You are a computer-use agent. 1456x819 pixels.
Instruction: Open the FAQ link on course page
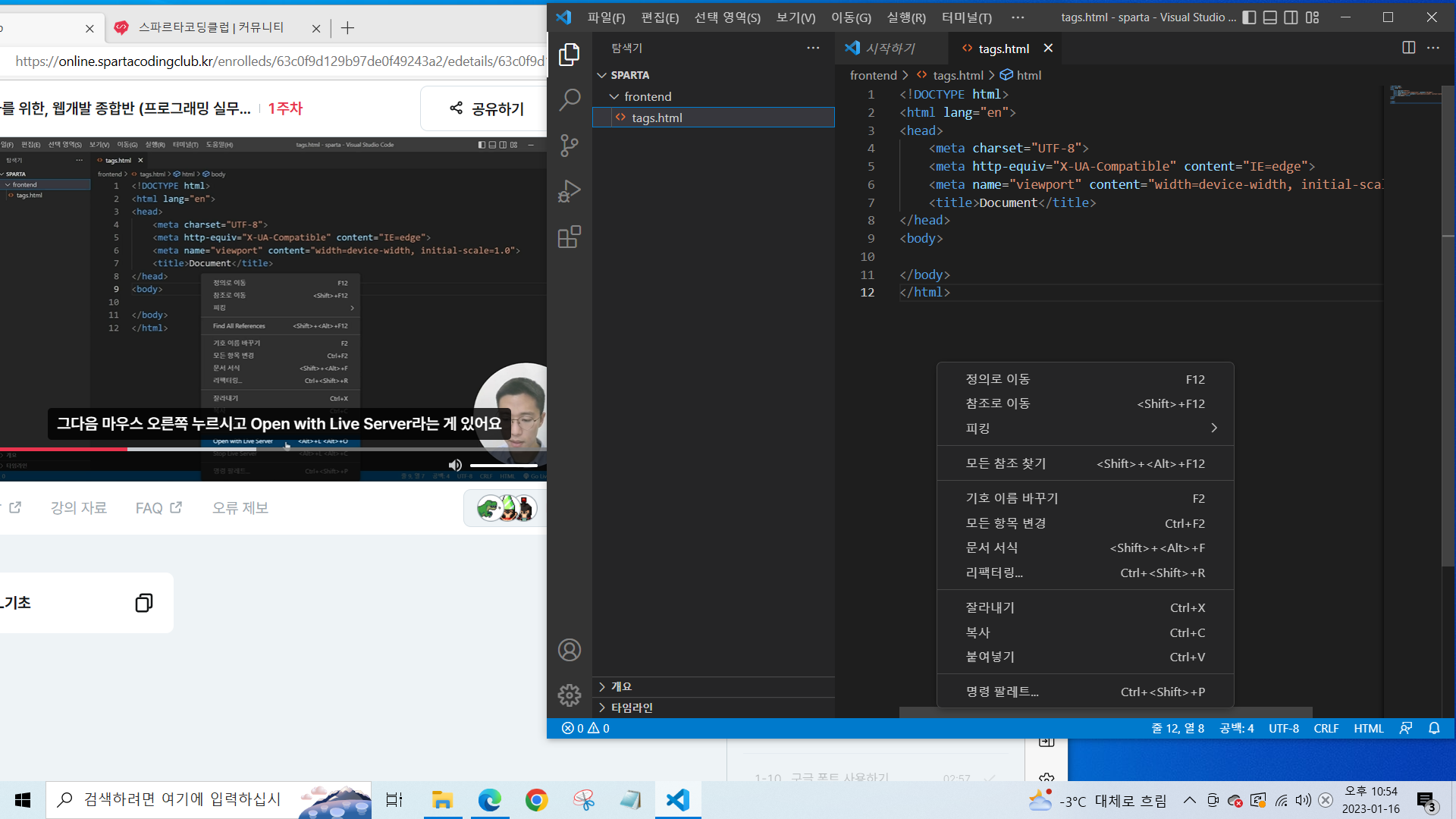(158, 508)
